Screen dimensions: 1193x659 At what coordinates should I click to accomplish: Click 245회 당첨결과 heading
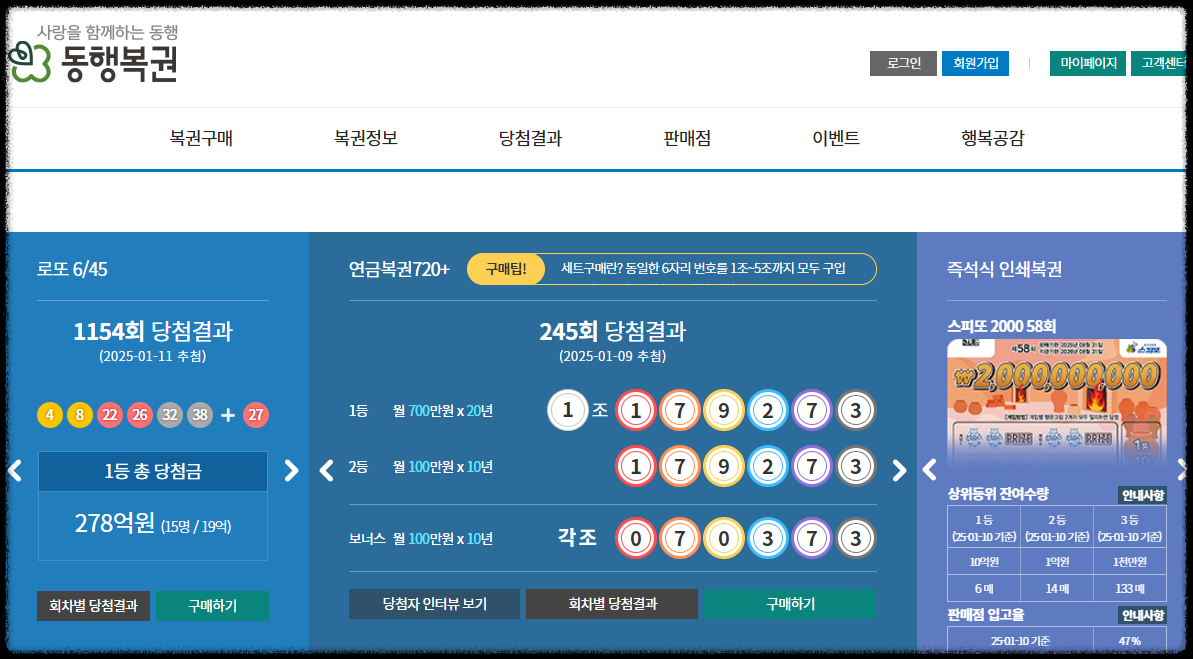(612, 331)
